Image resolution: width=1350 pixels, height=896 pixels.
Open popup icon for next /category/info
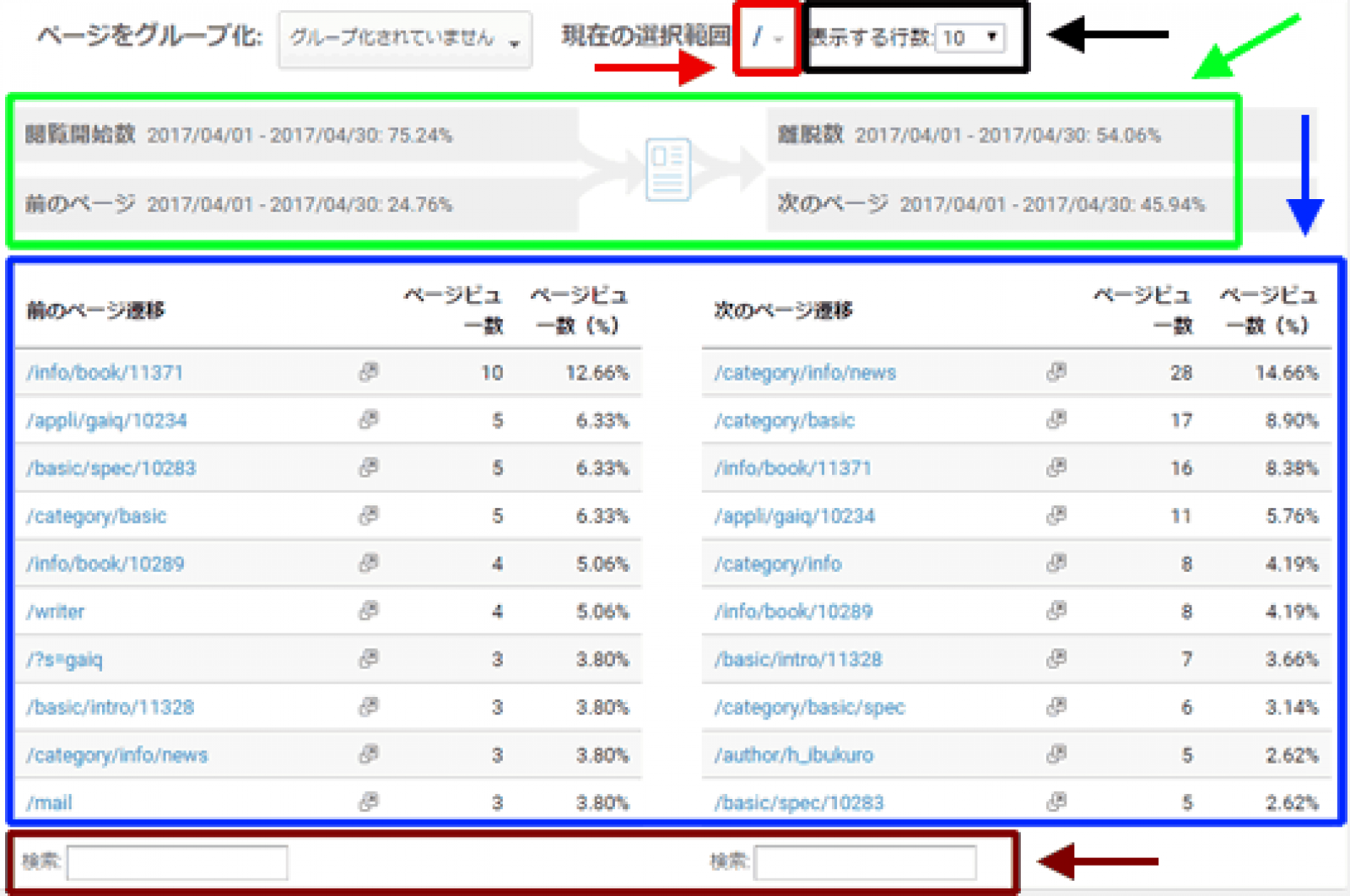coord(1056,564)
